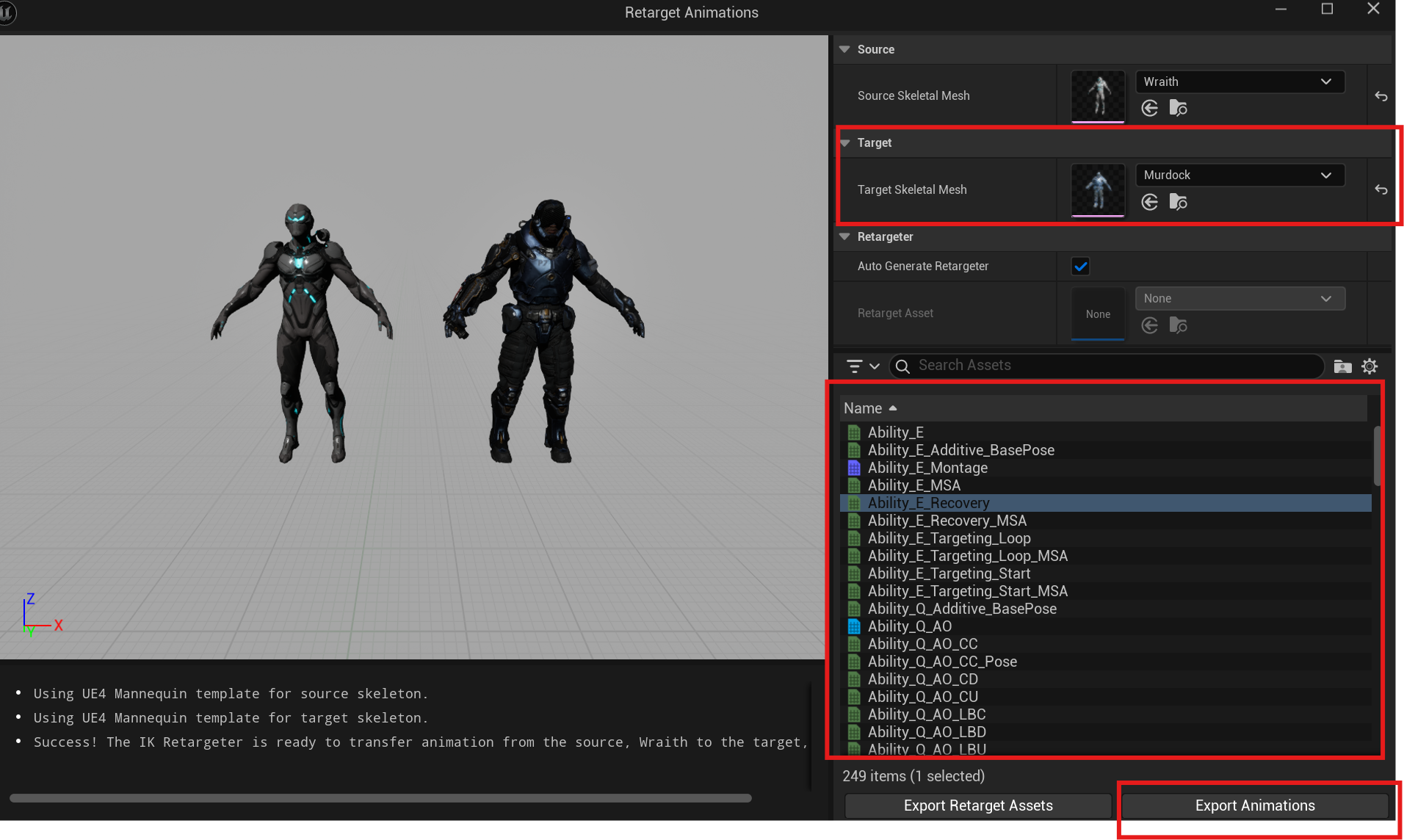
Task: Click the asset list vertical scrollbar
Action: (x=1377, y=455)
